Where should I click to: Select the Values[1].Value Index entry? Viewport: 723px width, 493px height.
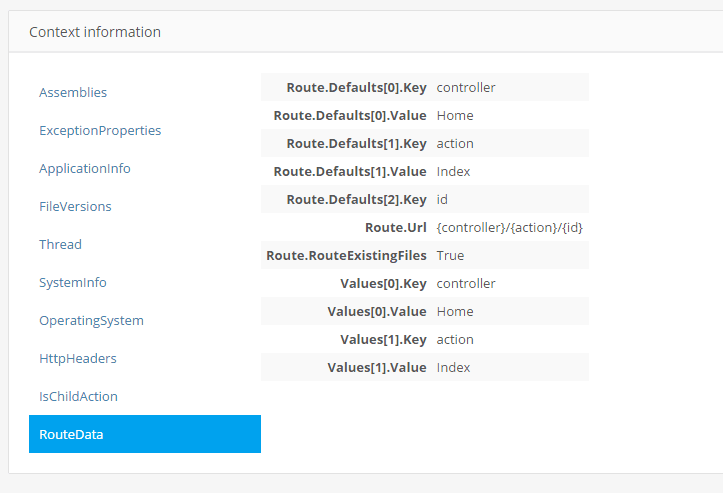[x=453, y=367]
